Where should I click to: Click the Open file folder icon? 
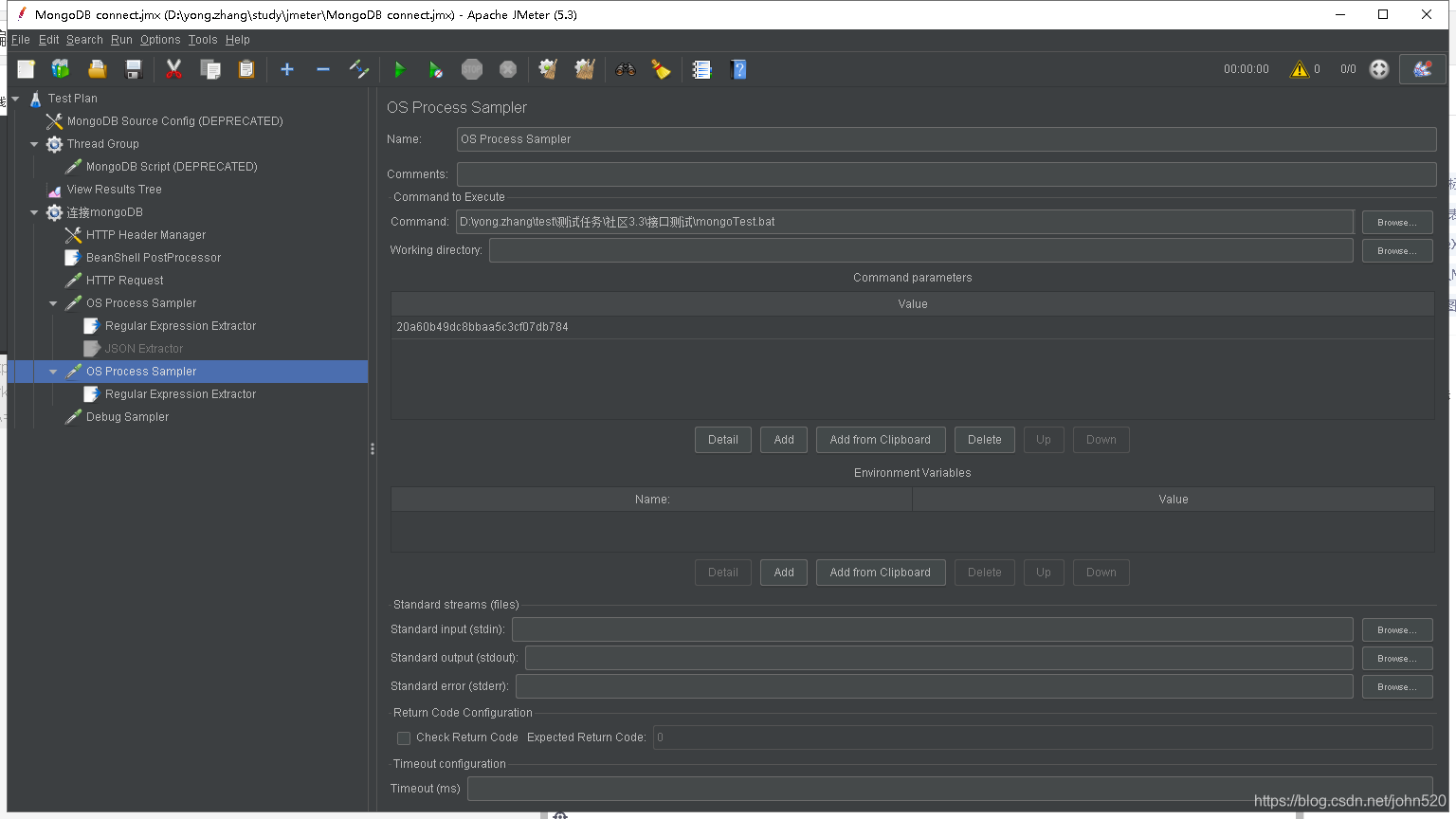97,69
